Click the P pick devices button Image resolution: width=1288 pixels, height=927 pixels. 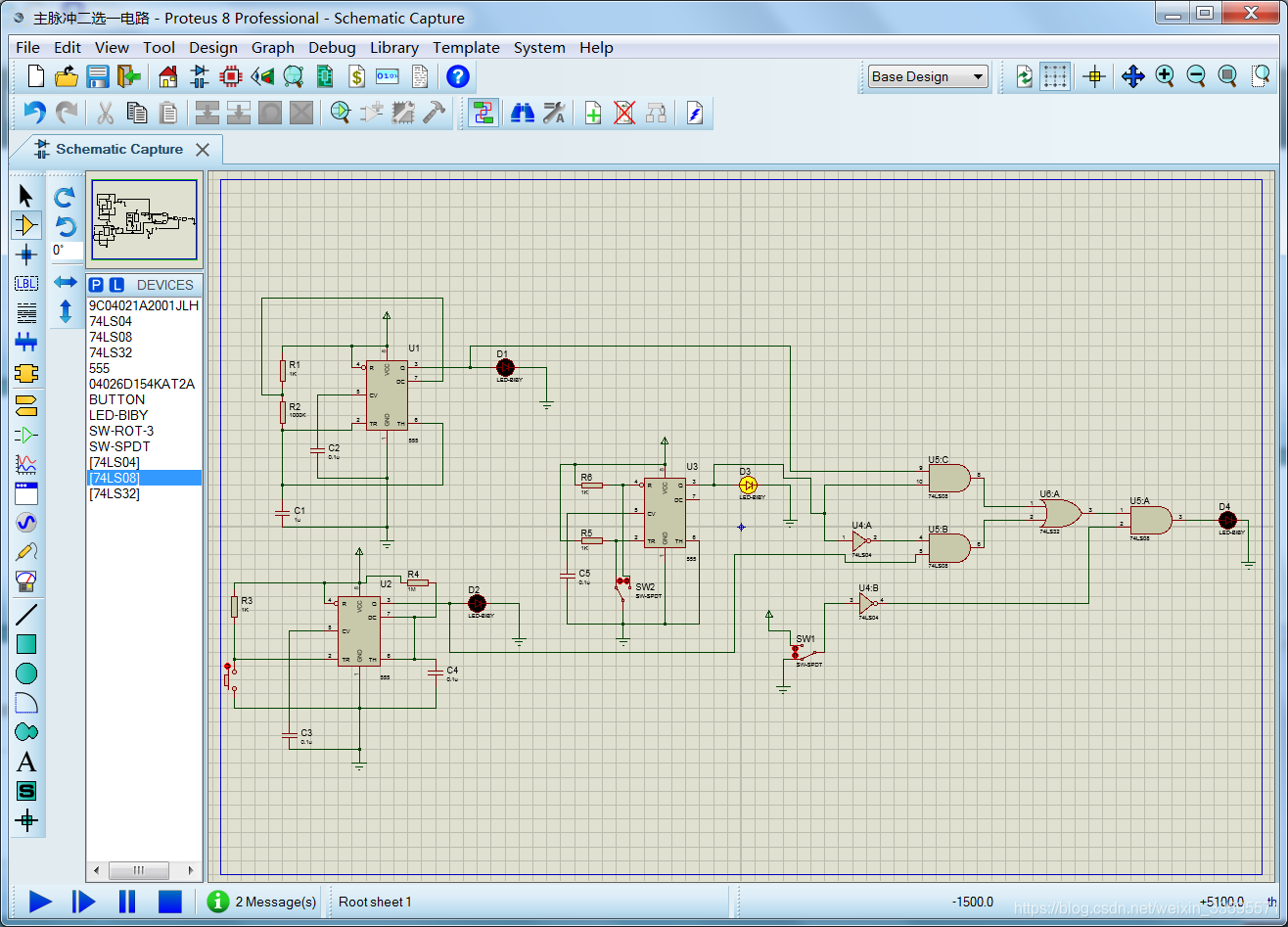96,285
